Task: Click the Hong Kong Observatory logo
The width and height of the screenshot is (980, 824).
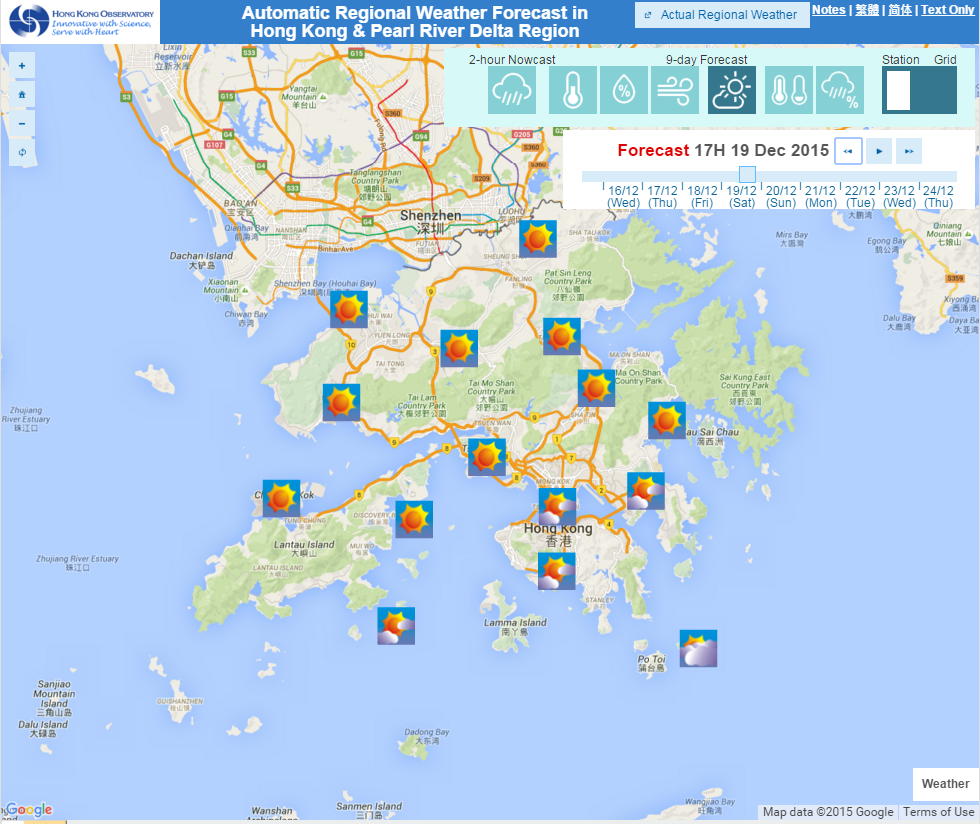Action: [x=79, y=20]
